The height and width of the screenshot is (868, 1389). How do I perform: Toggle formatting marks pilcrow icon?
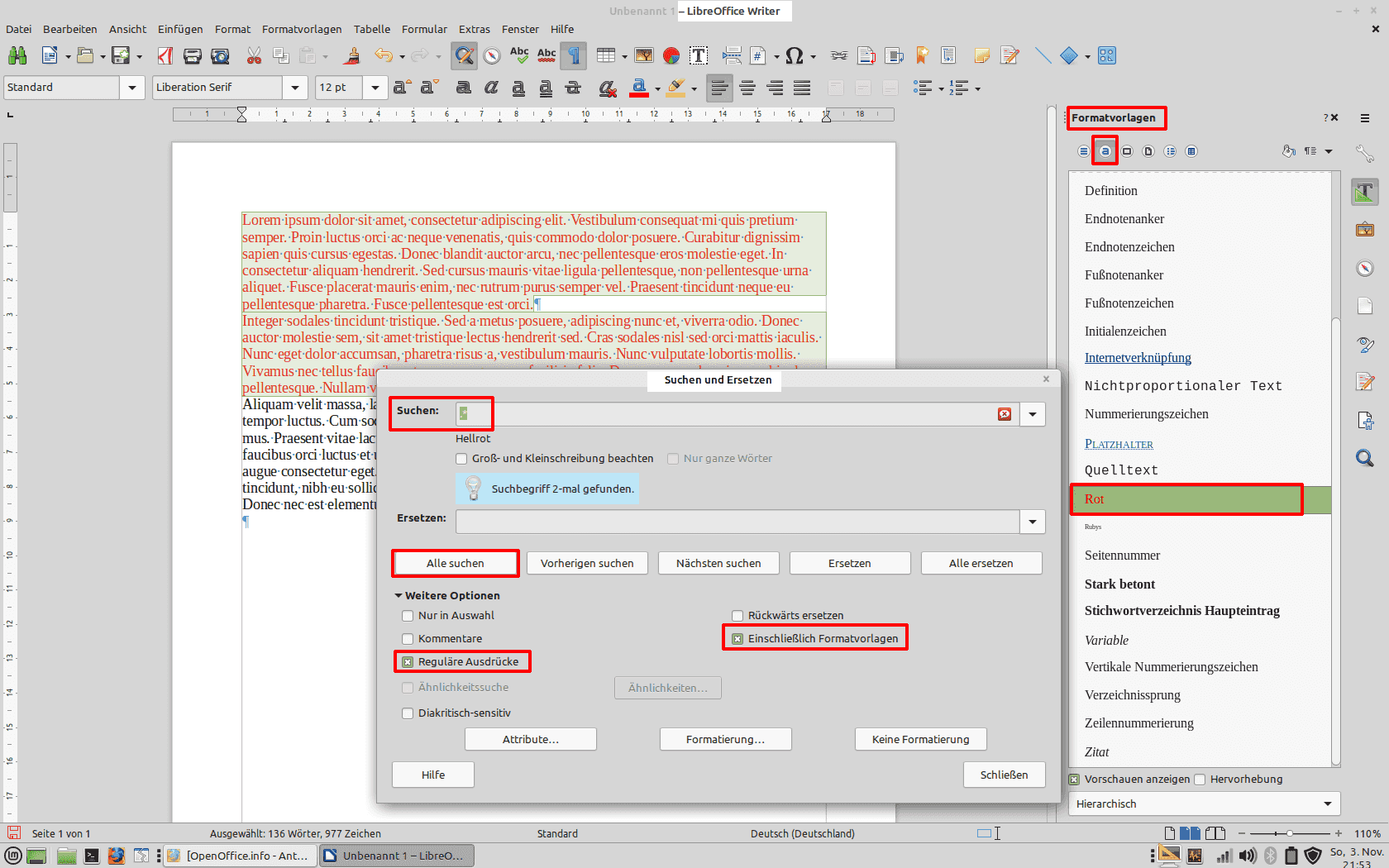pos(573,55)
